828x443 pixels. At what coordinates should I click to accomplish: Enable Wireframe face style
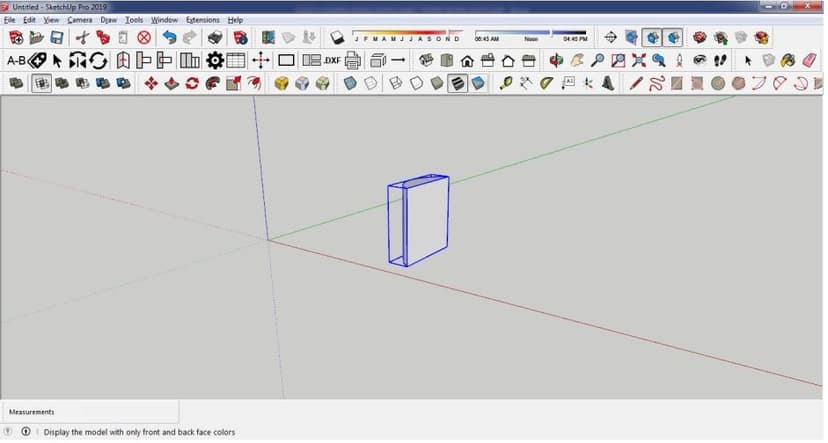coord(396,83)
